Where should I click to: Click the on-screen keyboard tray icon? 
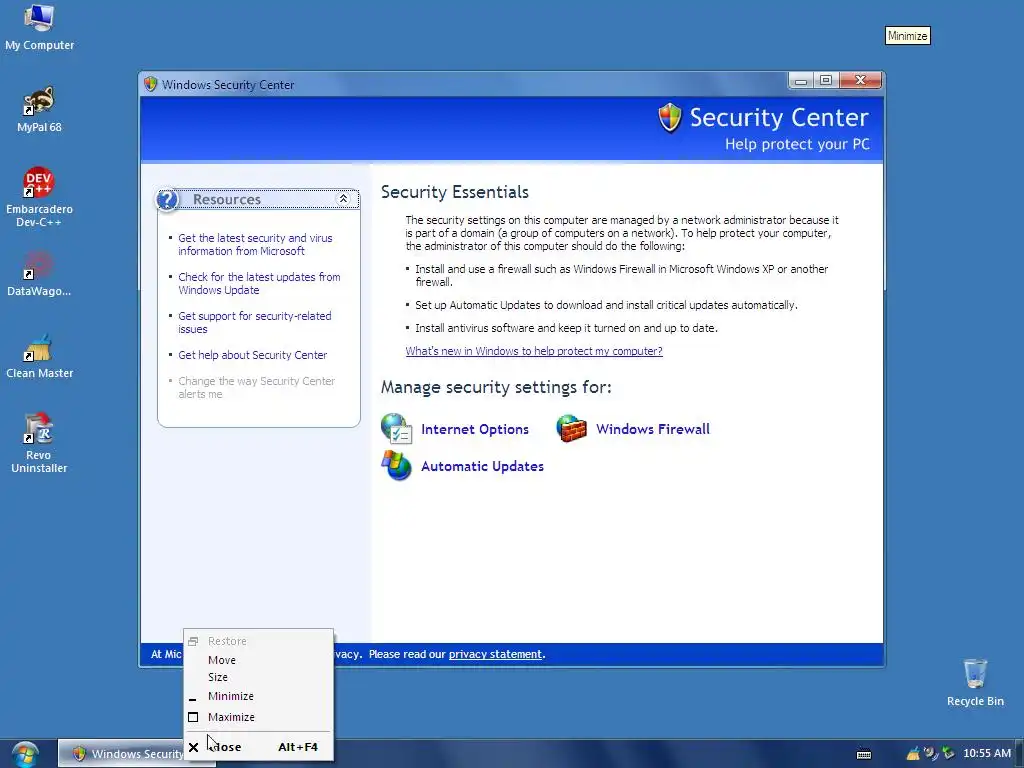click(863, 754)
